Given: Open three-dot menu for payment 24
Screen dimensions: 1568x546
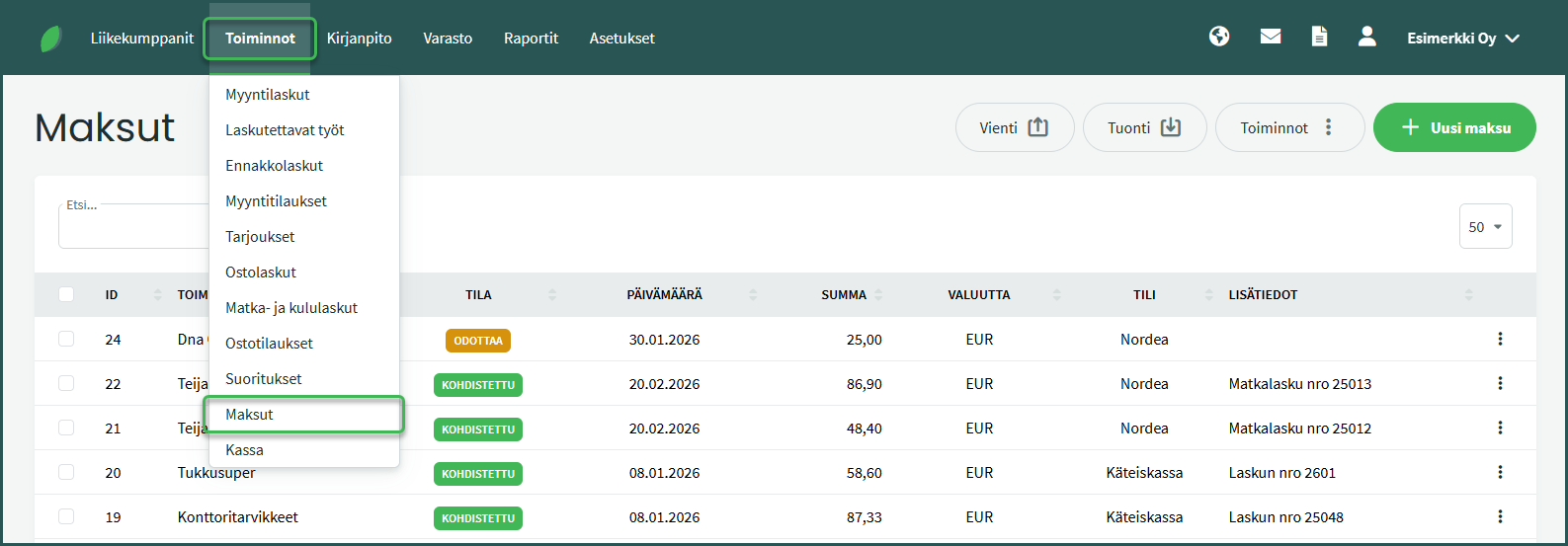Looking at the screenshot, I should (1500, 339).
